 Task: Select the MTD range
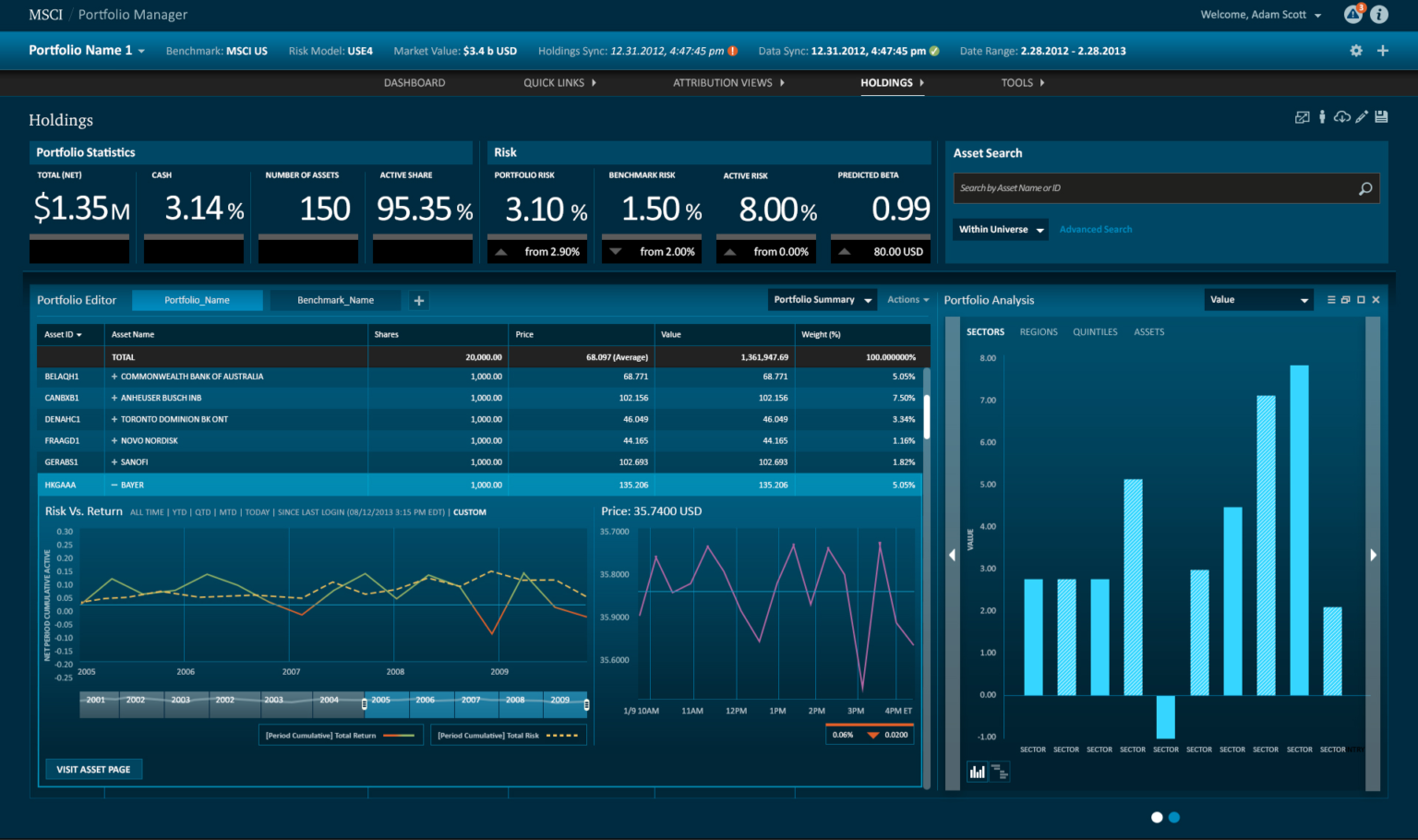click(228, 512)
